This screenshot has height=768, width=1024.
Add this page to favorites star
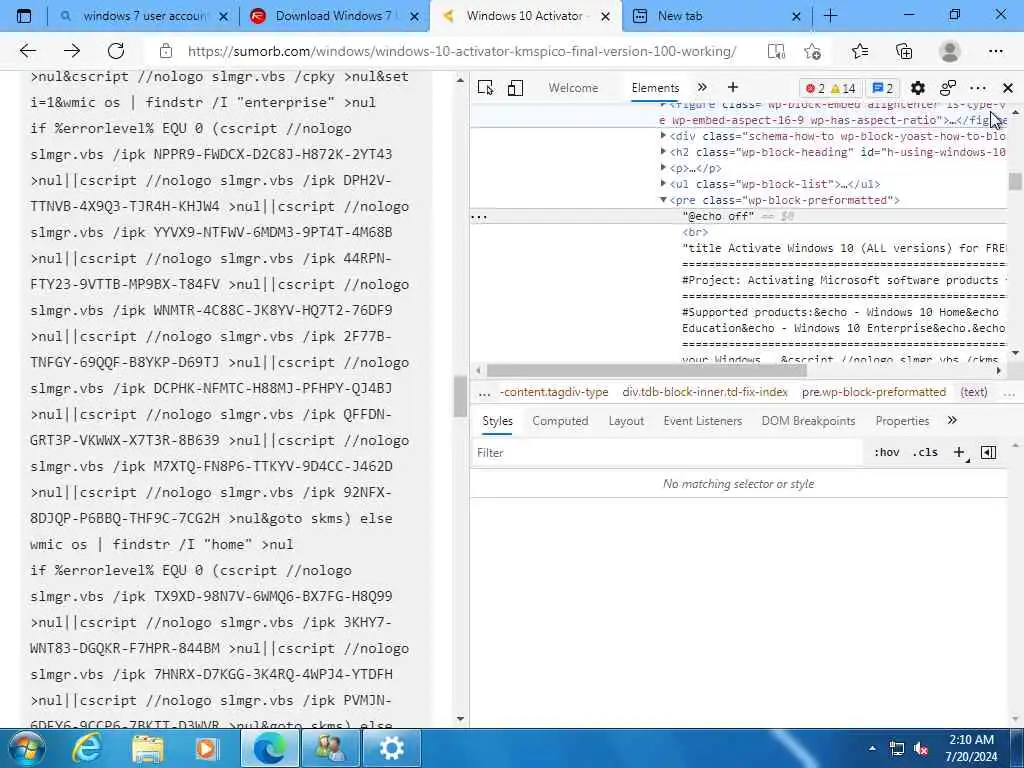point(812,51)
